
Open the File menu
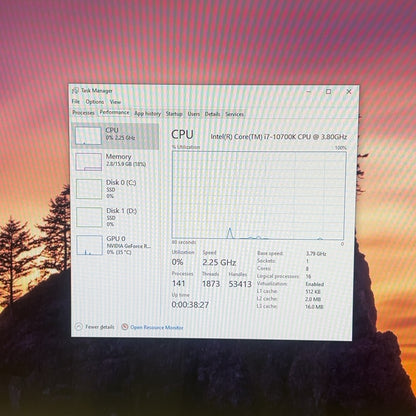(76, 101)
